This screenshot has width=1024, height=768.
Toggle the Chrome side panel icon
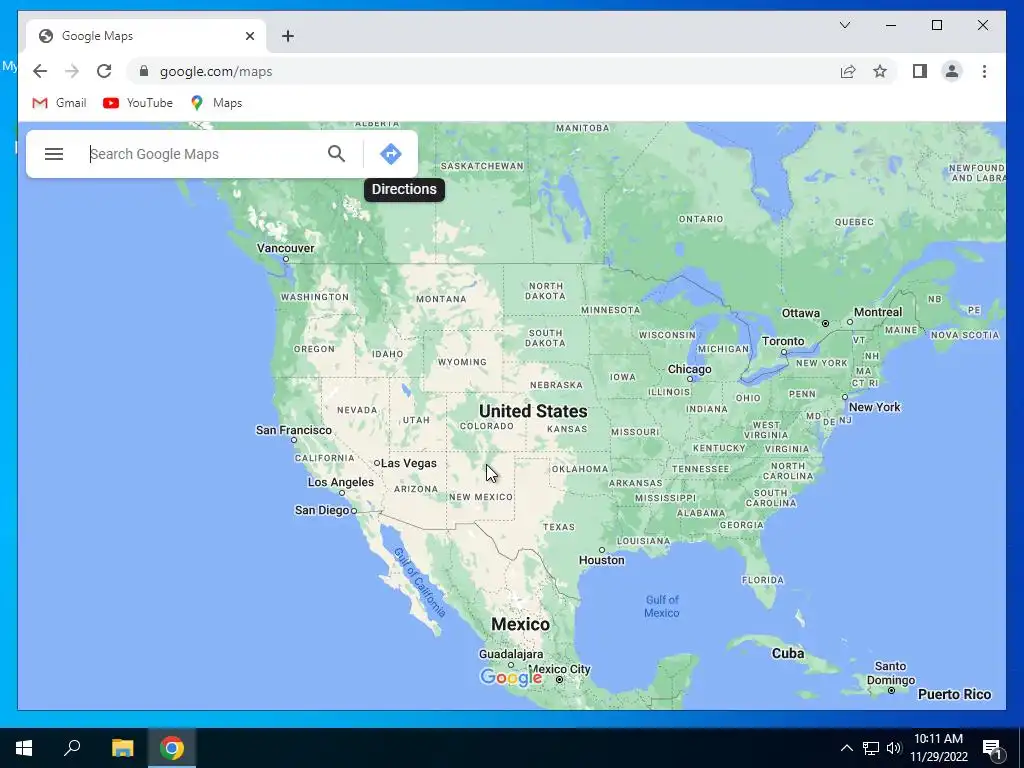[920, 71]
